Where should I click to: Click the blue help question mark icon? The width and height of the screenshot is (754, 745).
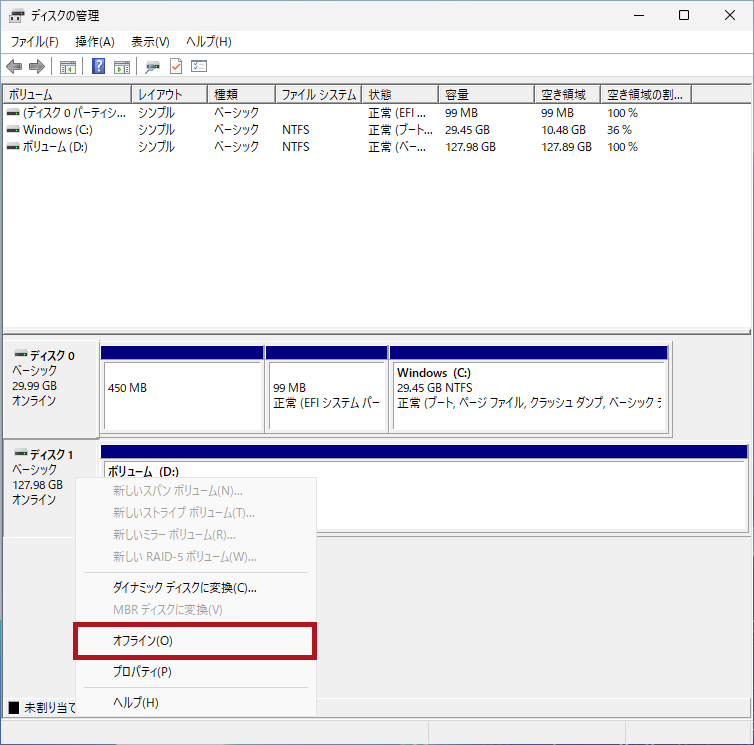click(x=99, y=67)
